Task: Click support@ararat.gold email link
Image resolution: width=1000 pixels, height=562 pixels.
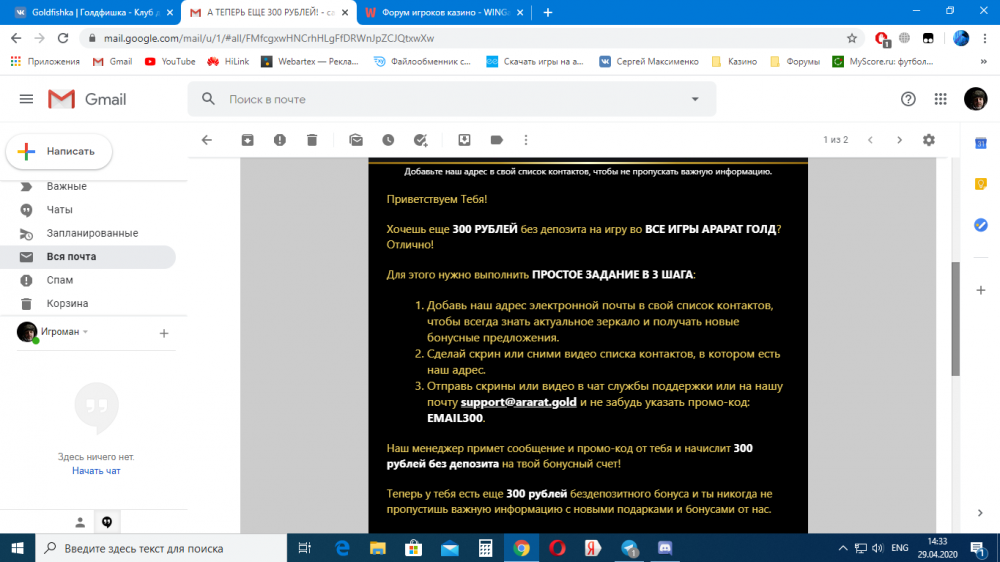Action: 518,402
